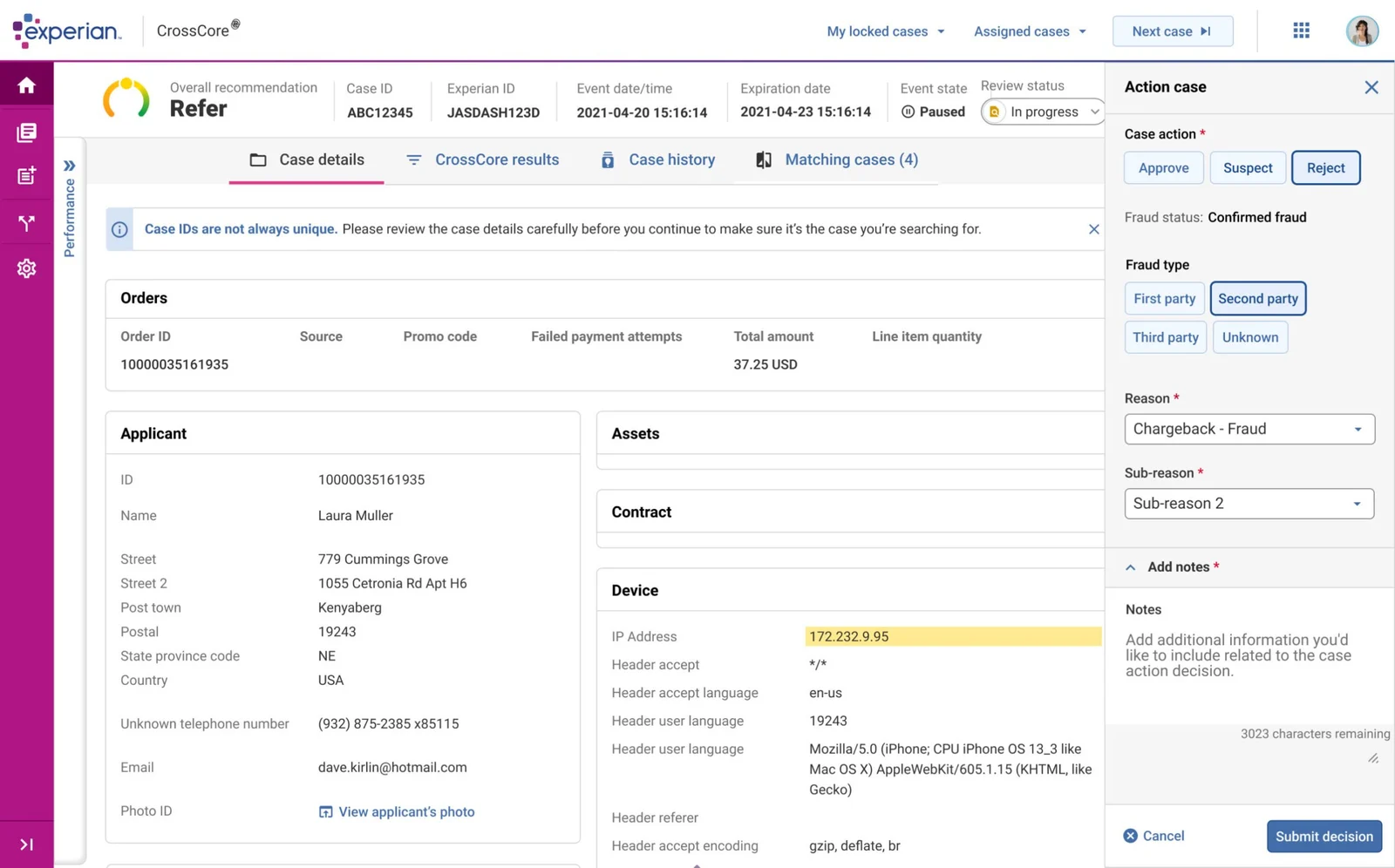Cancel the case action
This screenshot has height=868, width=1395.
(x=1153, y=836)
